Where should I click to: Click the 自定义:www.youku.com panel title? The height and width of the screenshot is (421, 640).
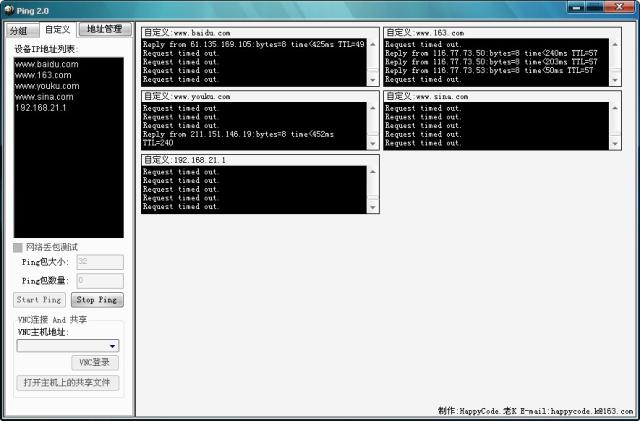tap(187, 96)
